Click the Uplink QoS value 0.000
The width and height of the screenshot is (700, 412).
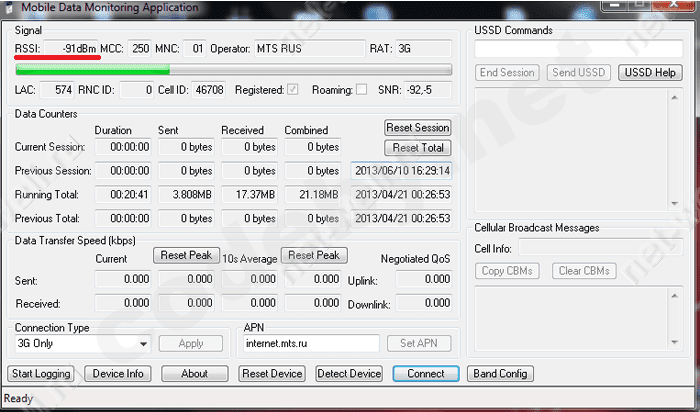[x=424, y=279]
